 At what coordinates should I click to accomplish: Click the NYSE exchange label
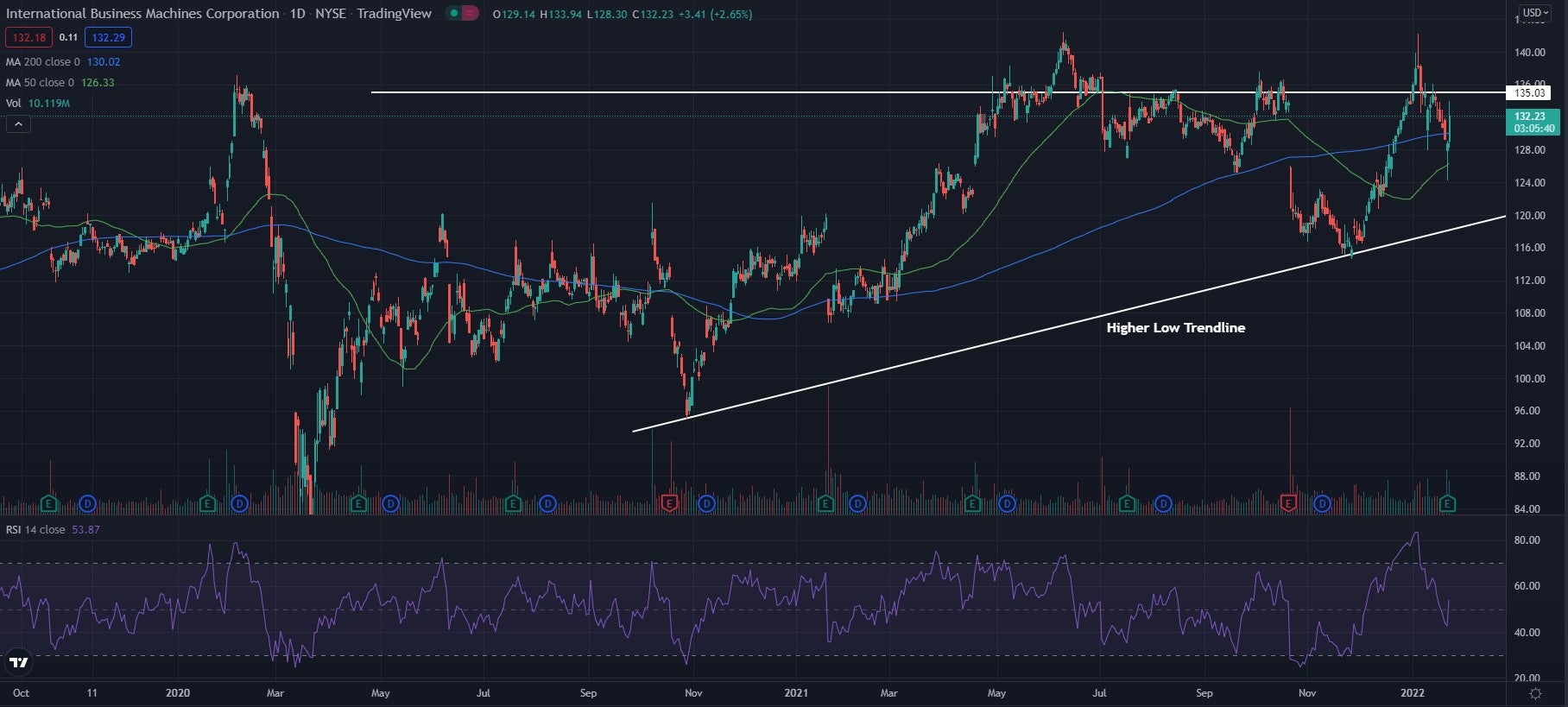pyautogui.click(x=331, y=14)
